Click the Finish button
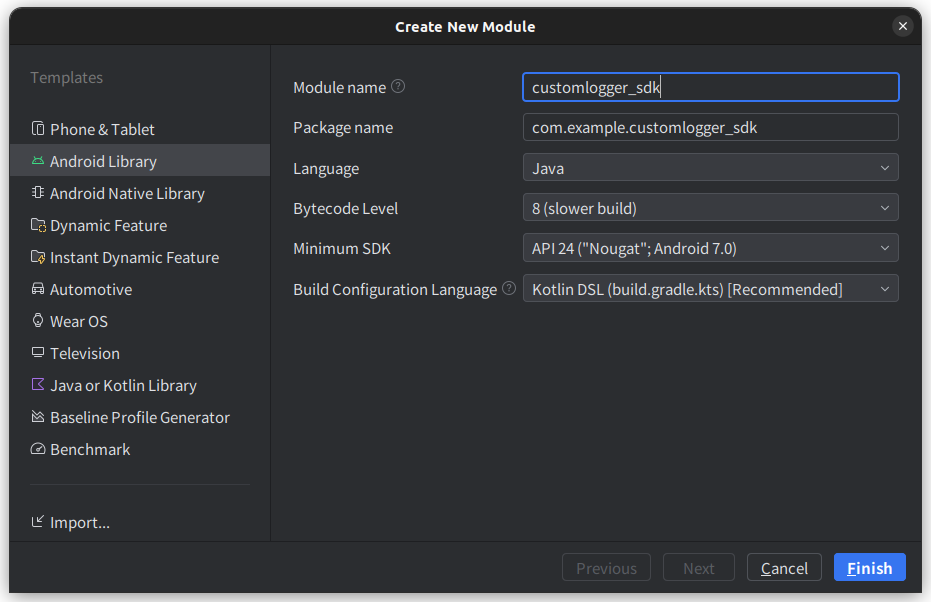This screenshot has height=602, width=931. (x=869, y=567)
